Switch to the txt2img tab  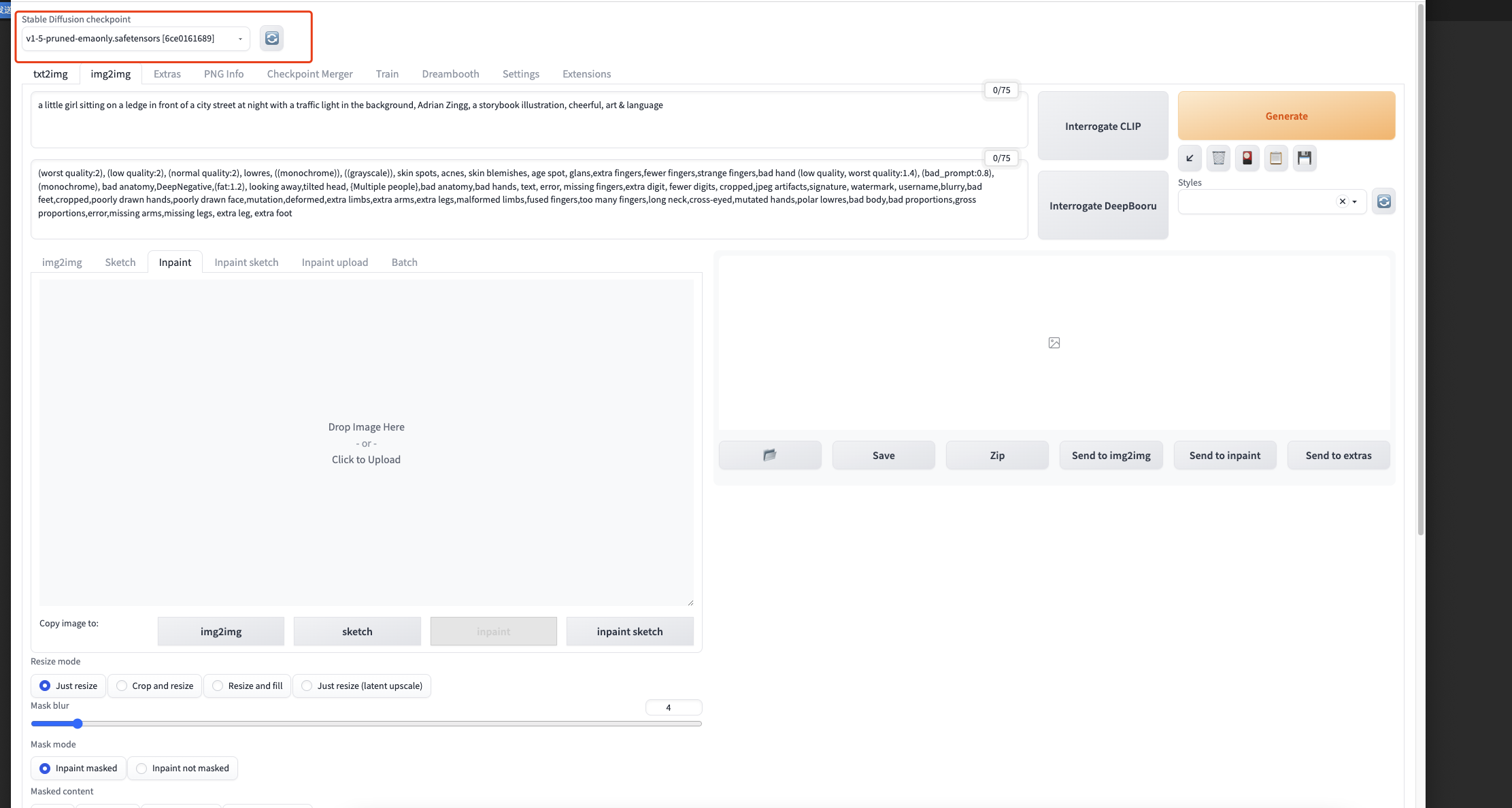point(50,73)
